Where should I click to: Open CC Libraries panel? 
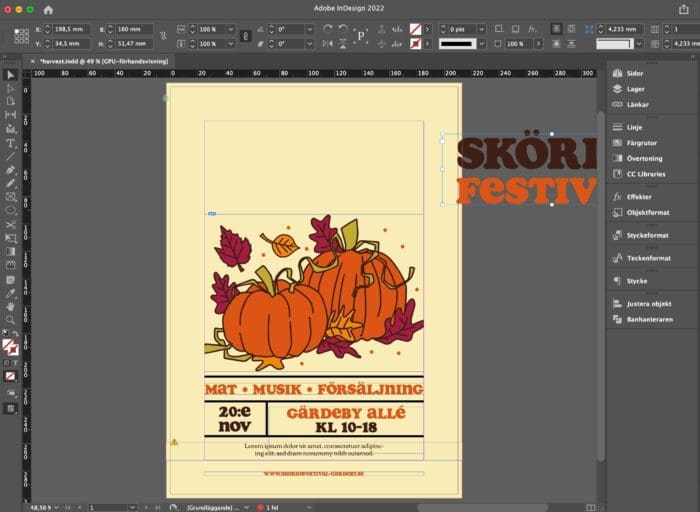pos(646,174)
